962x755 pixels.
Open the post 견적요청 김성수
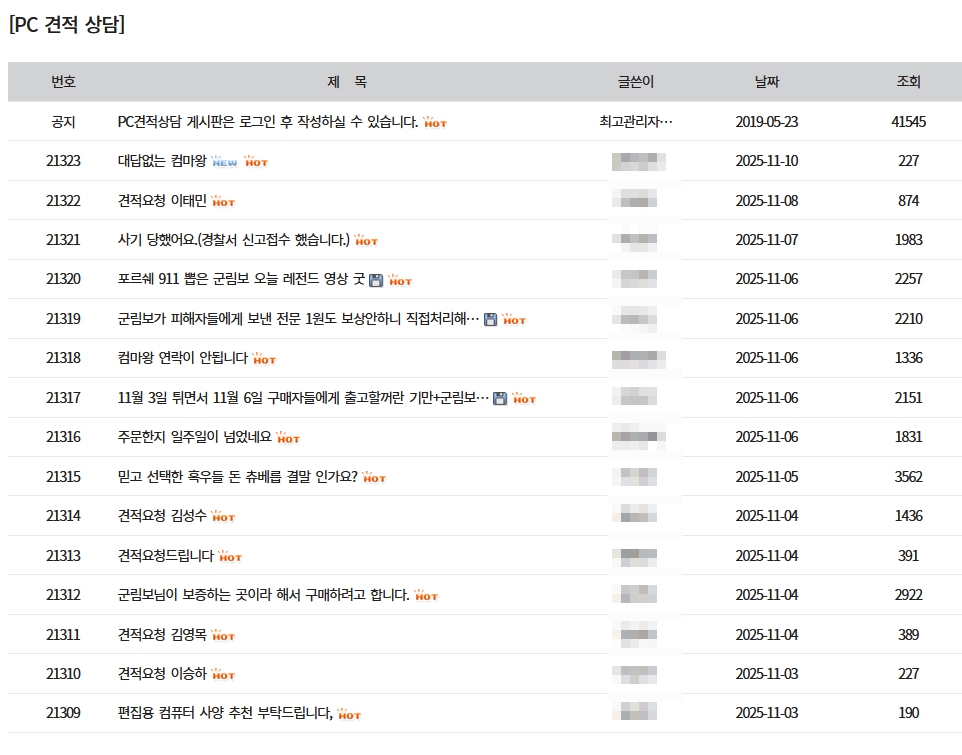pyautogui.click(x=162, y=516)
